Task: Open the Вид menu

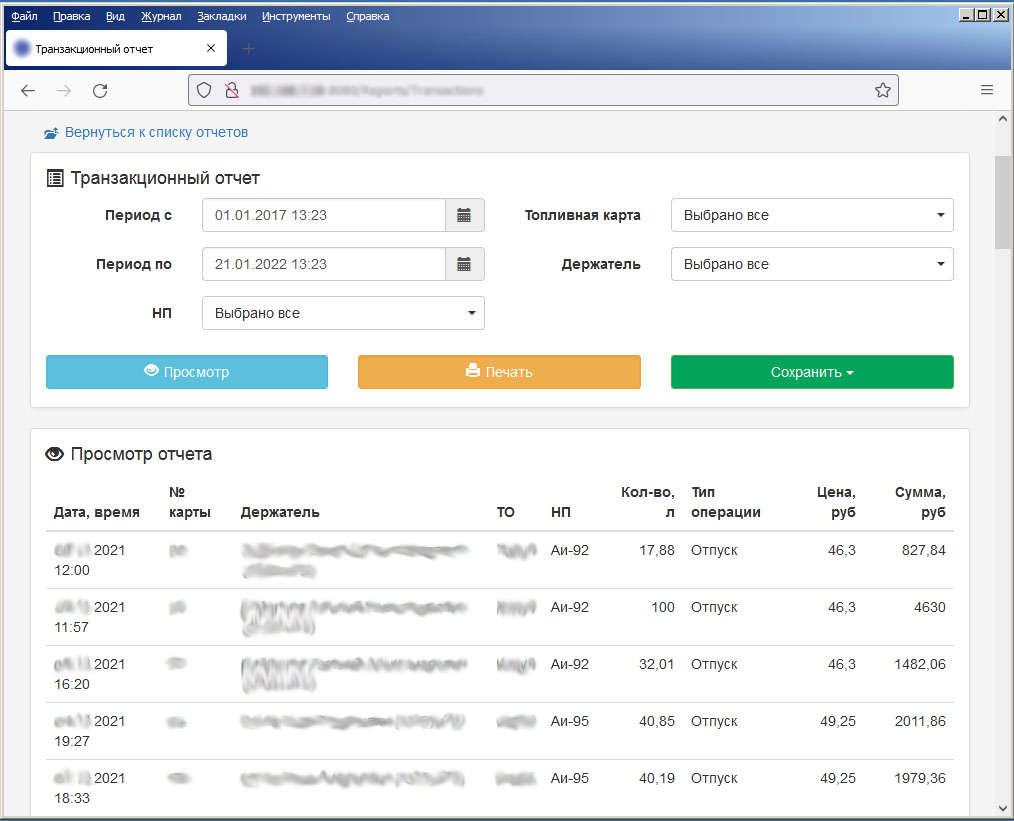Action: [x=116, y=16]
